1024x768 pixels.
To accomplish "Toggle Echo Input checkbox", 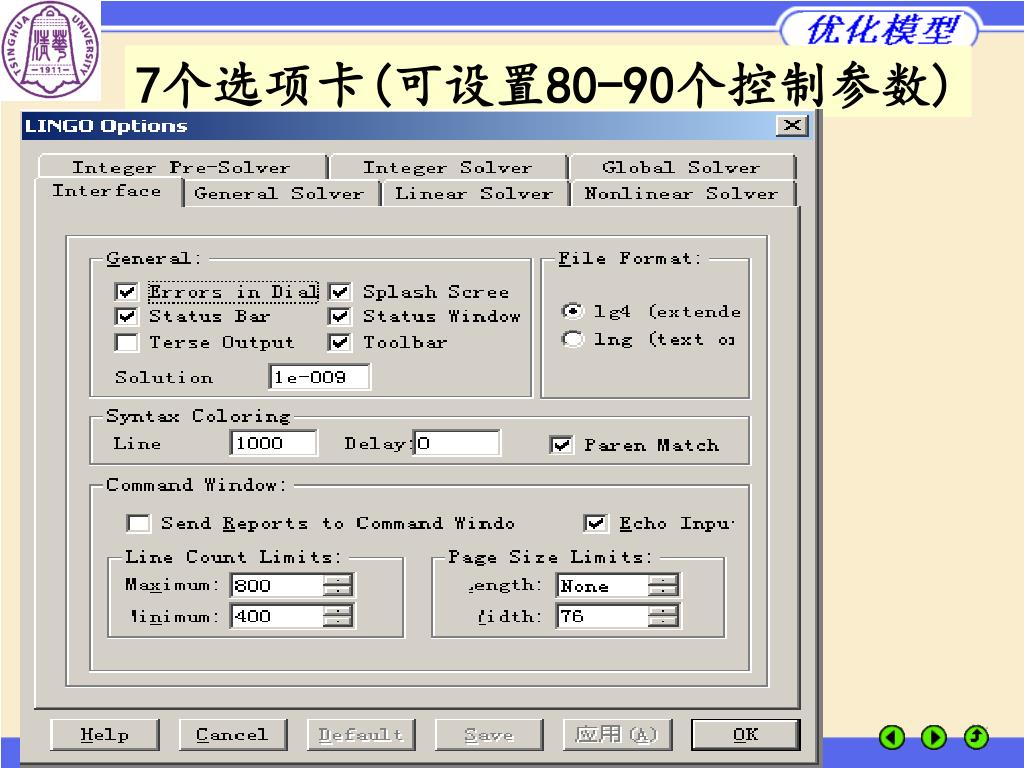I will [x=596, y=524].
